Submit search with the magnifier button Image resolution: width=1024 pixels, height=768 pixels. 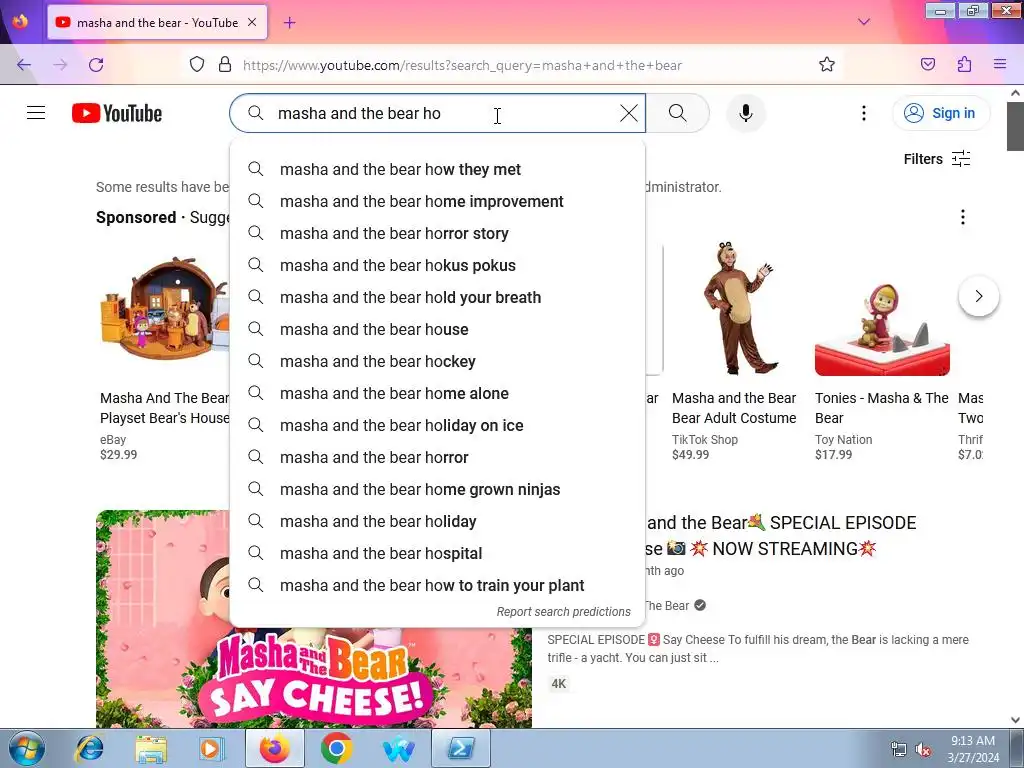point(678,113)
